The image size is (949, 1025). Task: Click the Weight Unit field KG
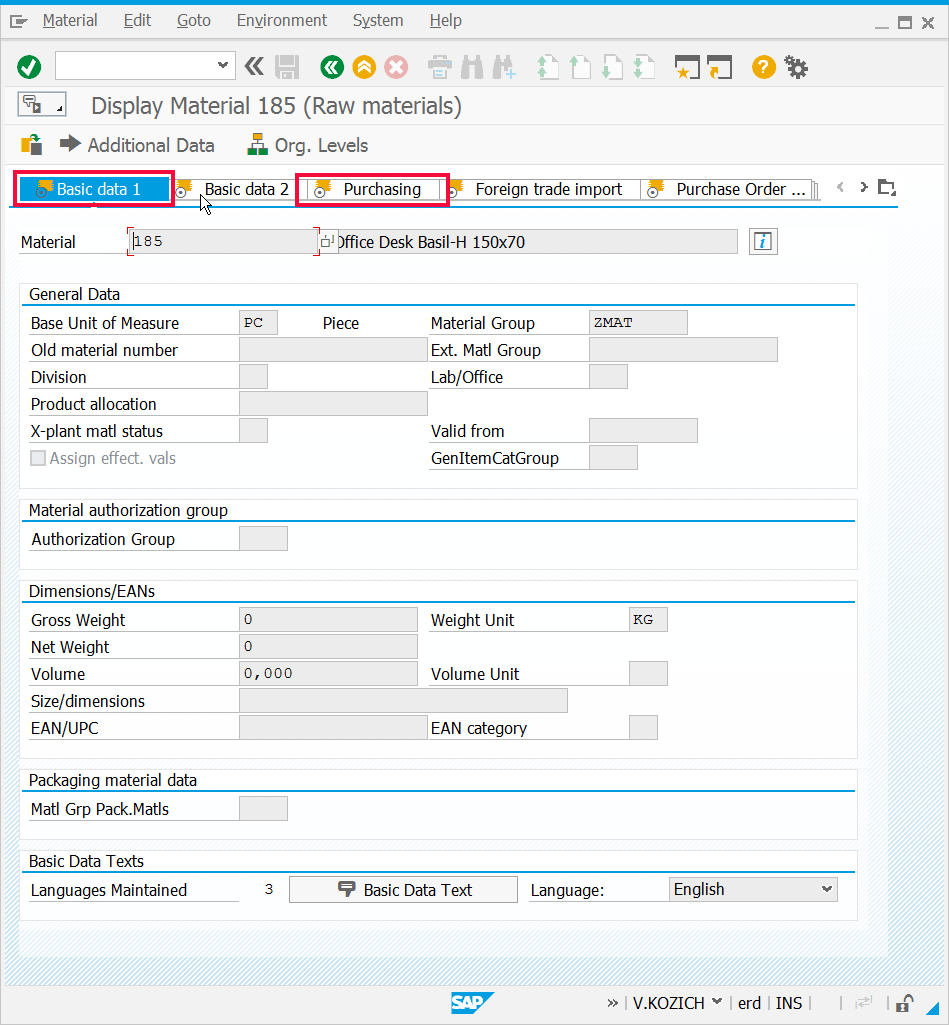[x=648, y=620]
